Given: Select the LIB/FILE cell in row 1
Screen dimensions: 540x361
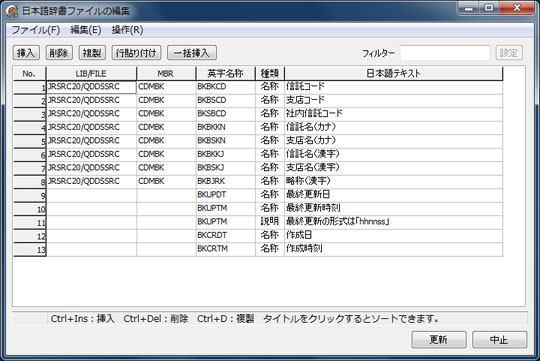Looking at the screenshot, I should coord(91,87).
